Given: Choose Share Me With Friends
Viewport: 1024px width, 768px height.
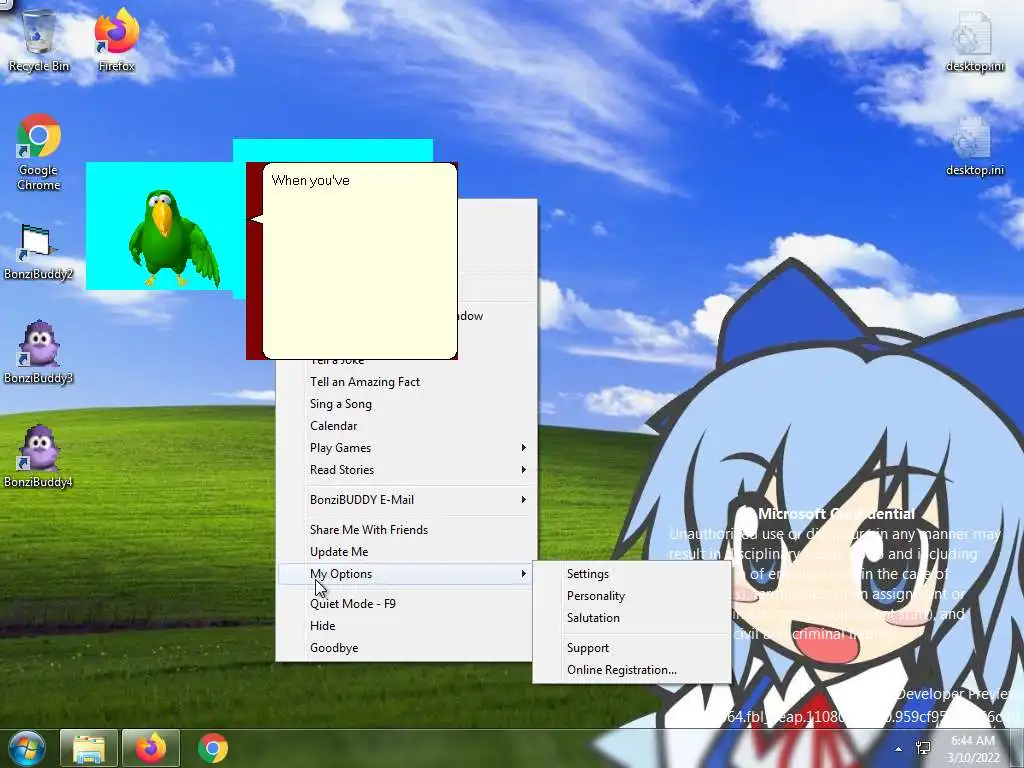Looking at the screenshot, I should [x=405, y=530].
